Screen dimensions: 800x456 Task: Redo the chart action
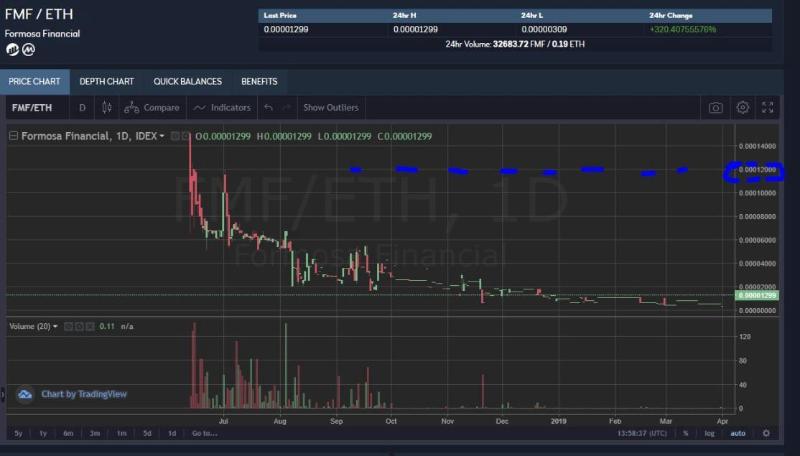click(x=287, y=108)
